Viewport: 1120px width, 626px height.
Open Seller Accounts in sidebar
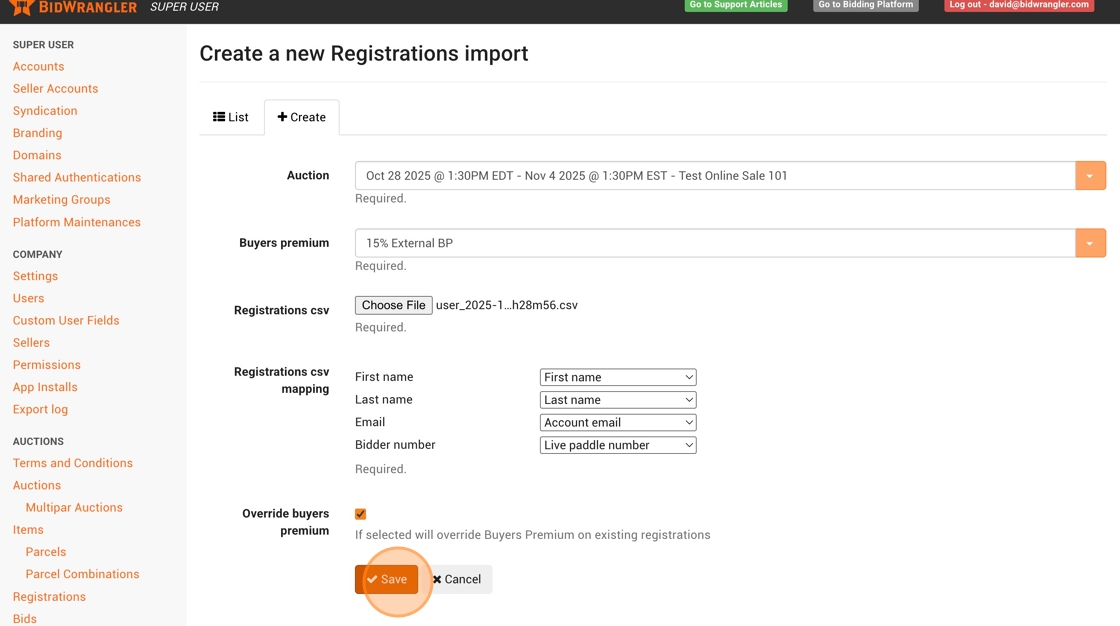tap(55, 89)
